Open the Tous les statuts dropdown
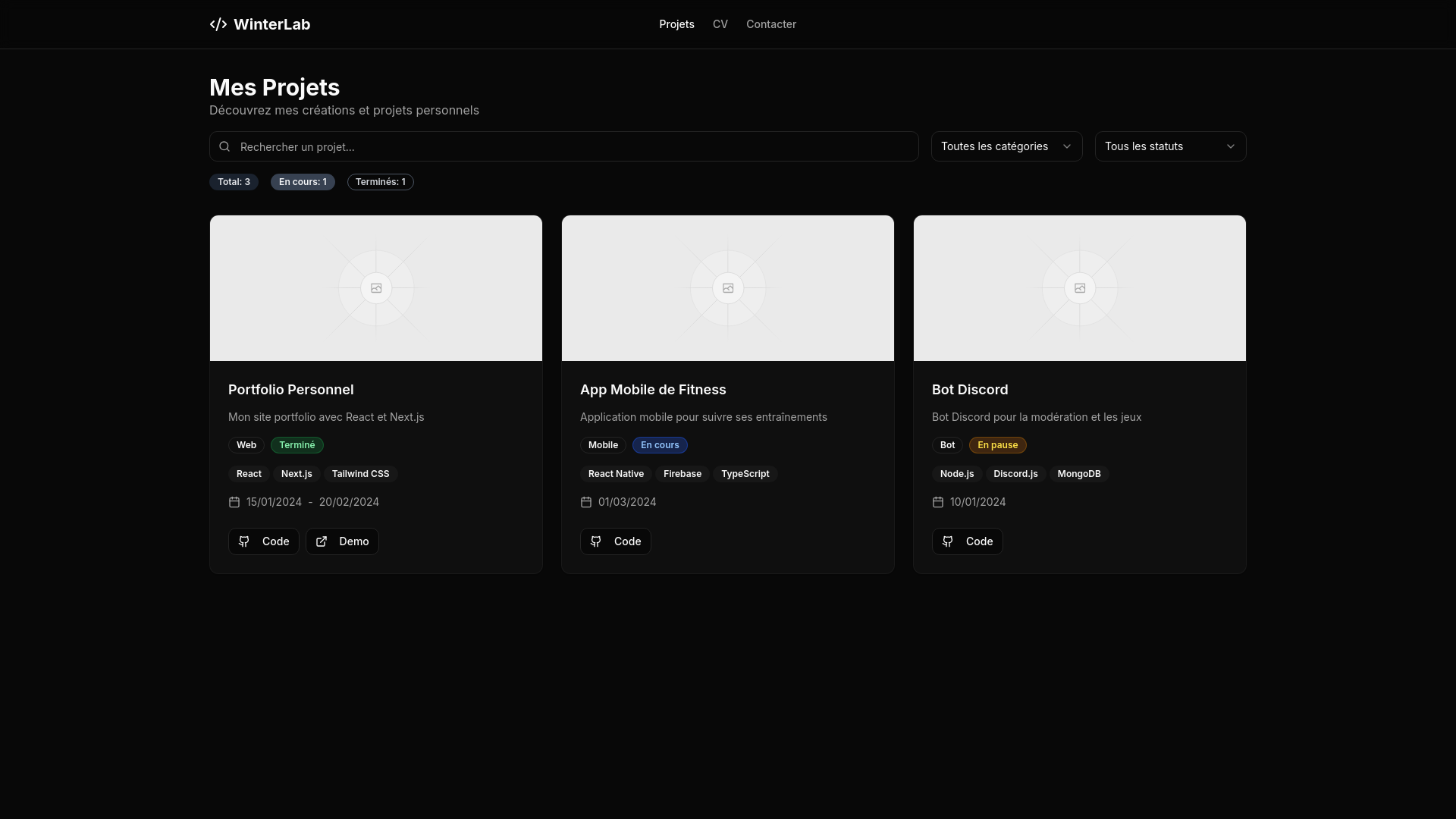This screenshot has width=1456, height=819. pos(1171,146)
